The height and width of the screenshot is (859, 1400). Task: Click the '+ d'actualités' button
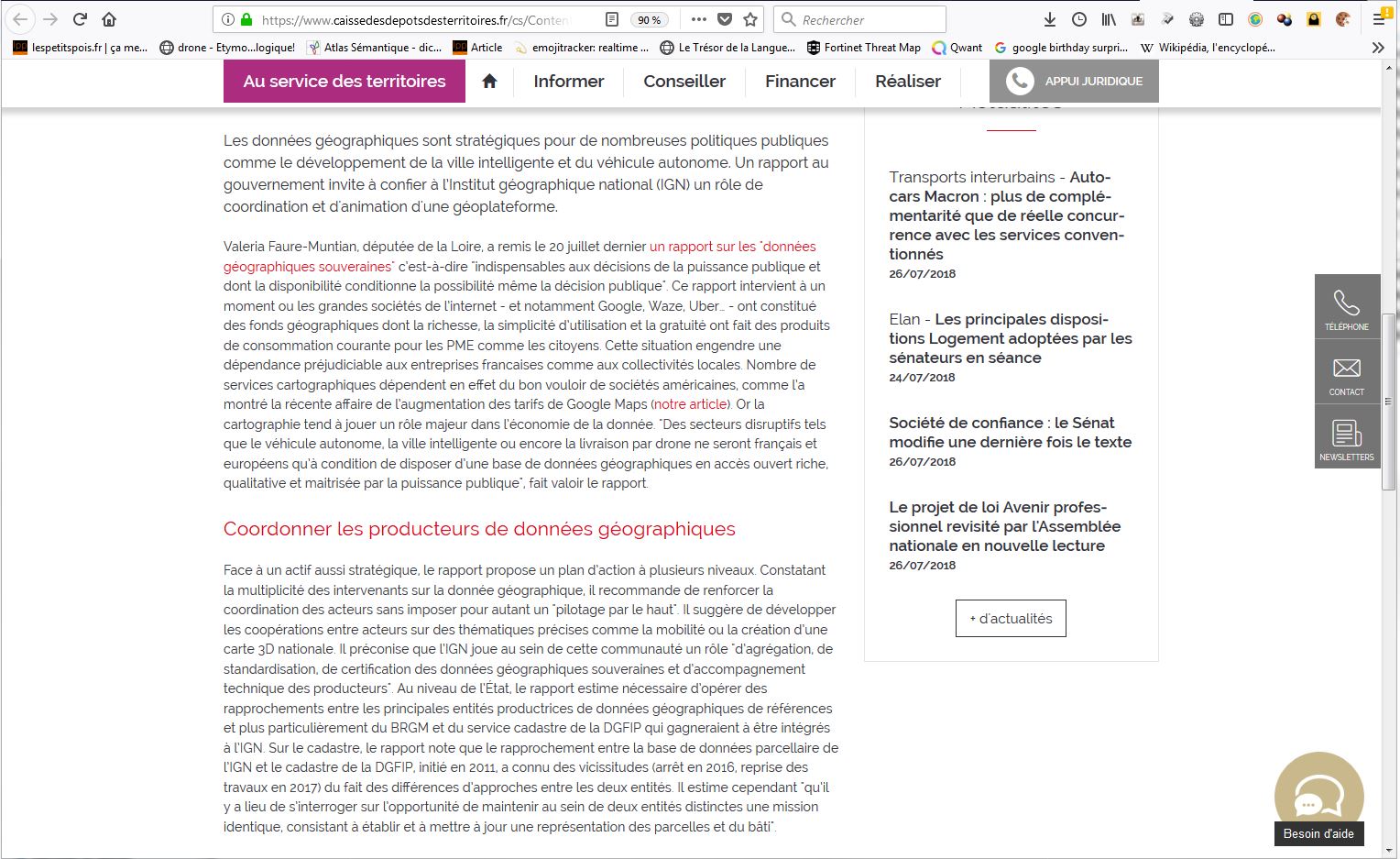point(1011,619)
